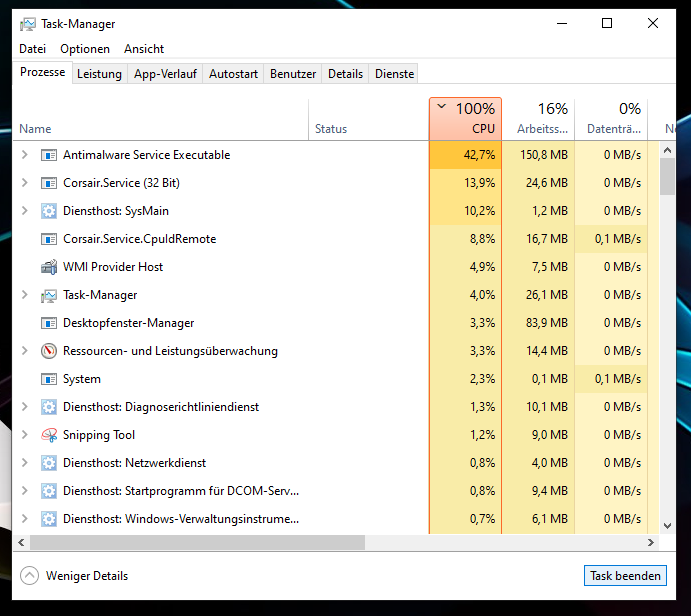Click the Diensthost: Windows-Verwaltungsinstrumente gear icon

(x=48, y=519)
